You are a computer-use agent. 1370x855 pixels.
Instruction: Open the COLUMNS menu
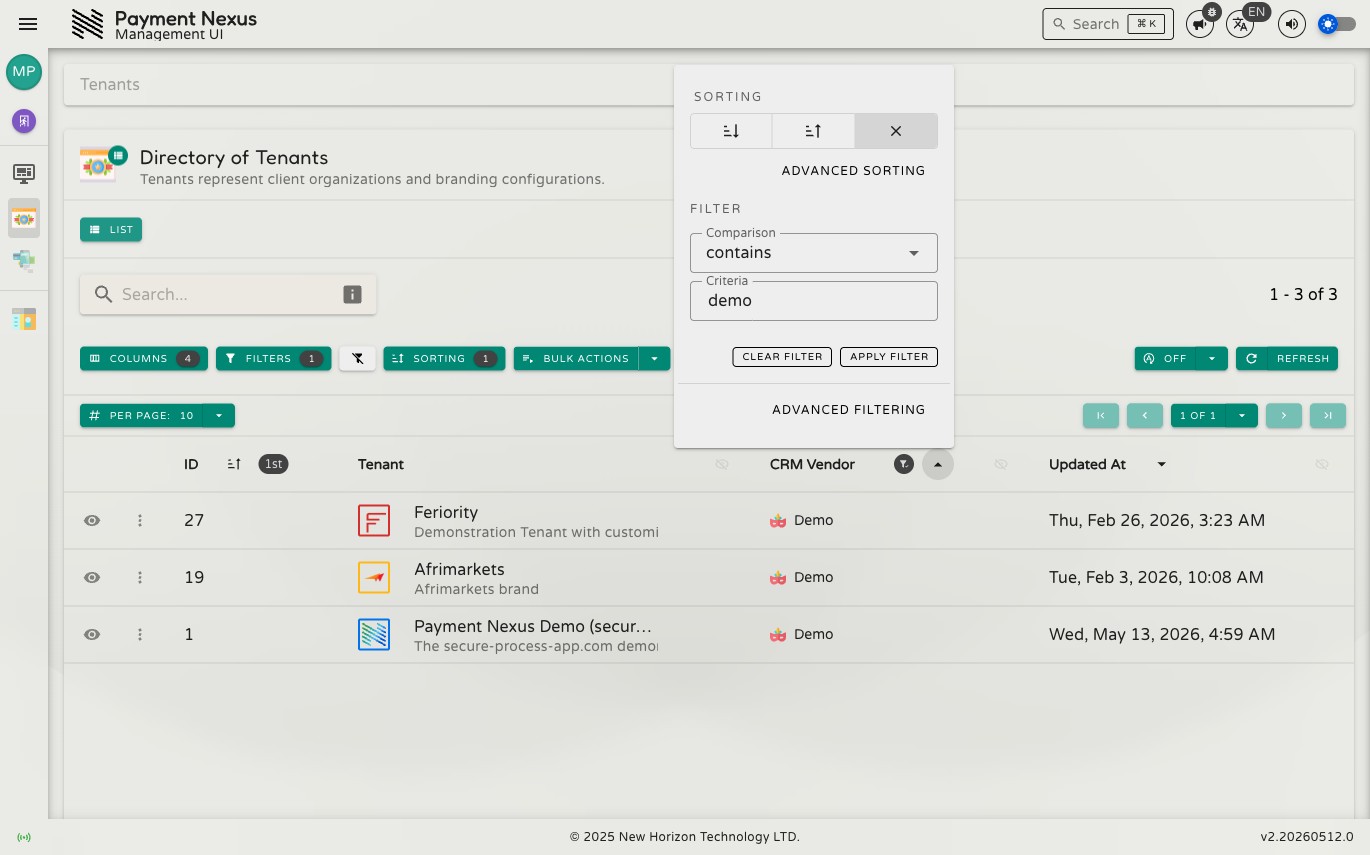pos(144,358)
